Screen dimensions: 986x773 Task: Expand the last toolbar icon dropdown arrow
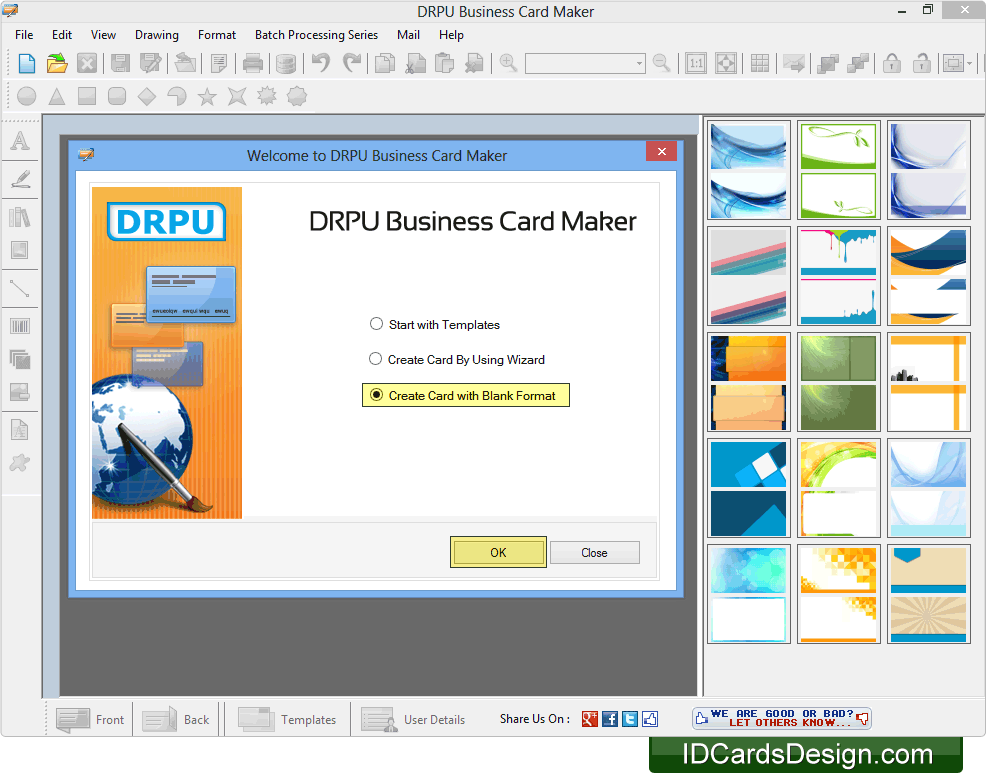970,64
